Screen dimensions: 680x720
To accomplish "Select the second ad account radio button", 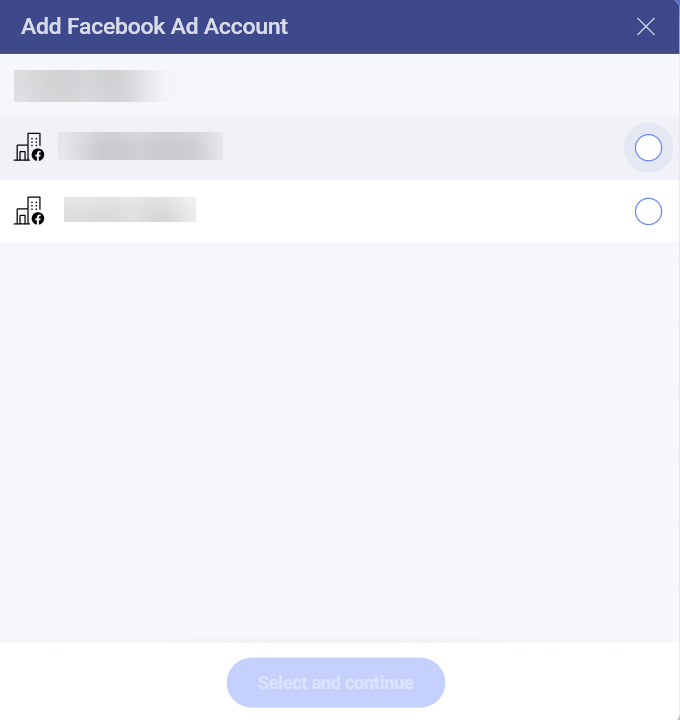I will [x=648, y=212].
